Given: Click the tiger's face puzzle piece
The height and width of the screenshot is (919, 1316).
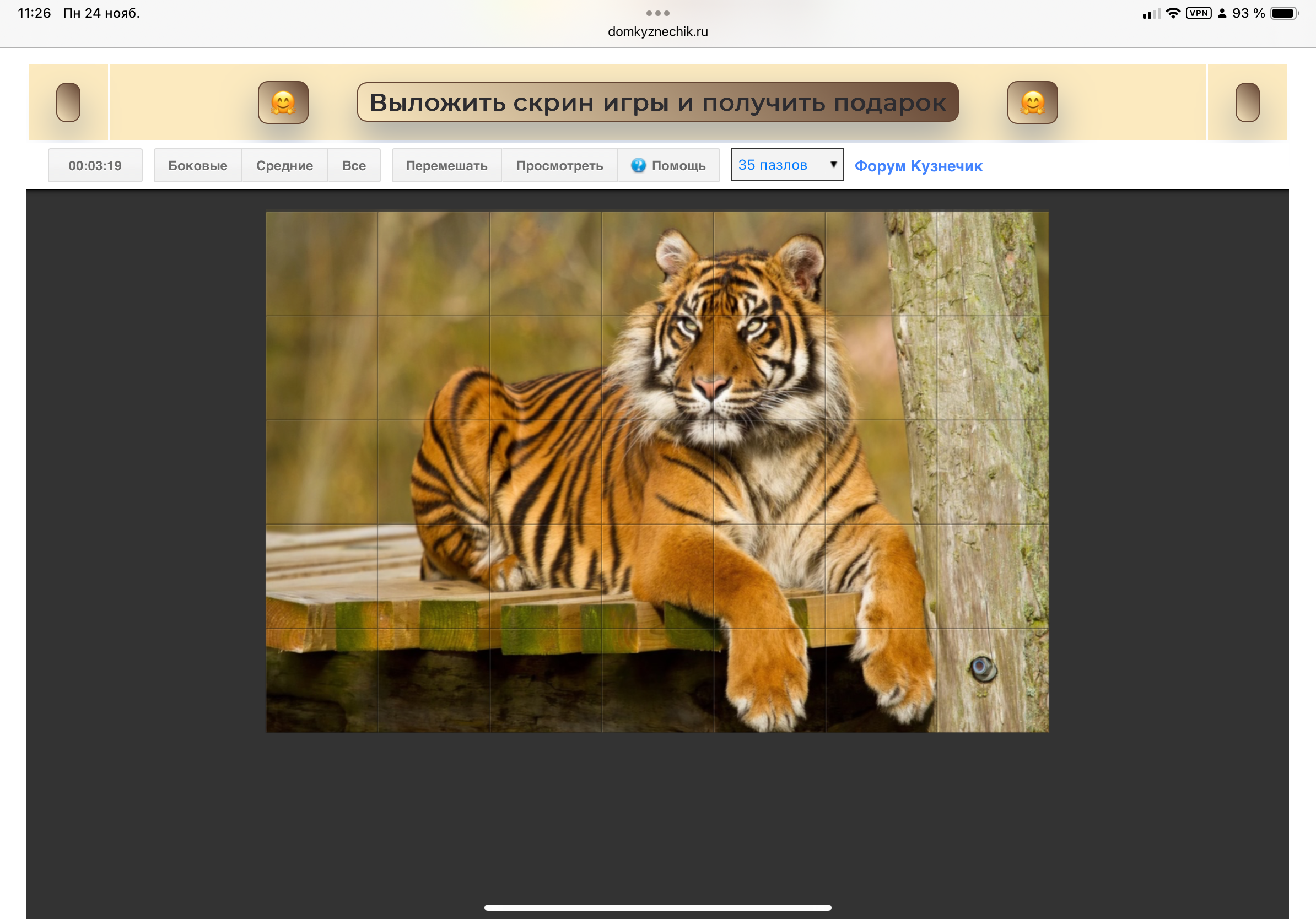Looking at the screenshot, I should tap(769, 368).
